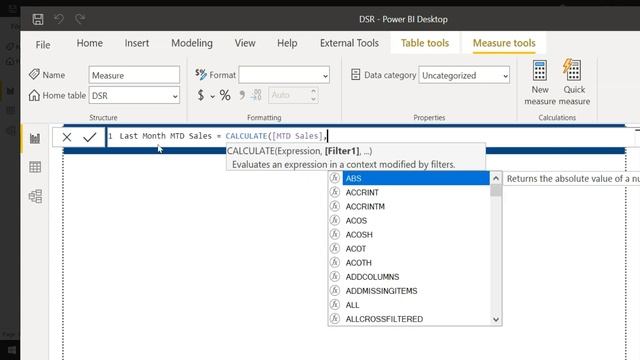Open the Home table DSR dropdown
640x360 pixels.
coord(134,96)
